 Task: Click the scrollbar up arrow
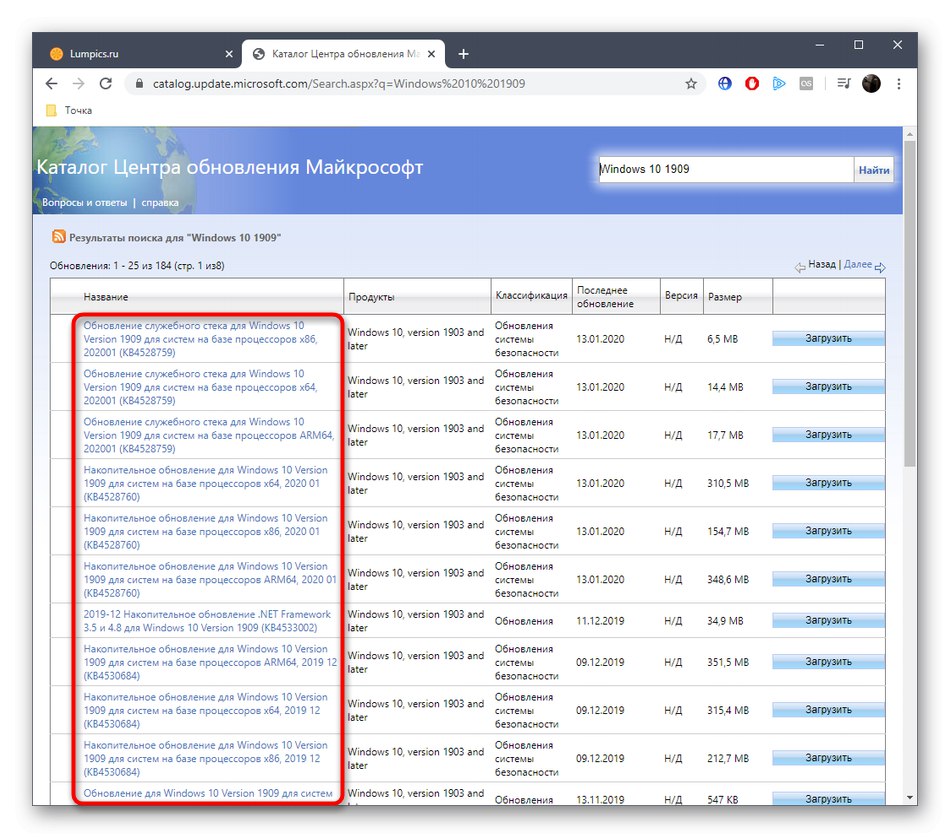pos(910,133)
